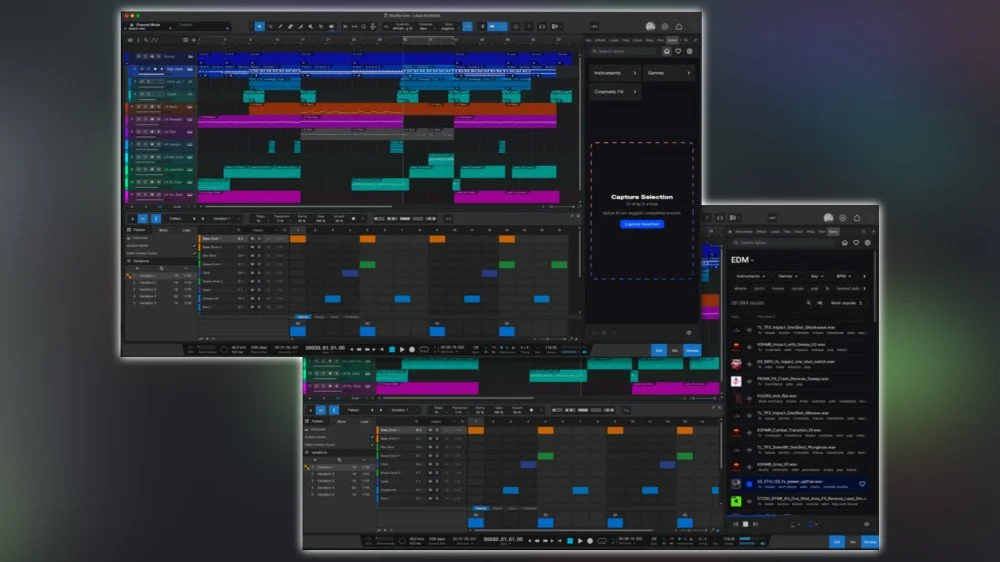Click Play in the bottom window transport
Viewport: 1000px width, 562px height.
(580, 540)
